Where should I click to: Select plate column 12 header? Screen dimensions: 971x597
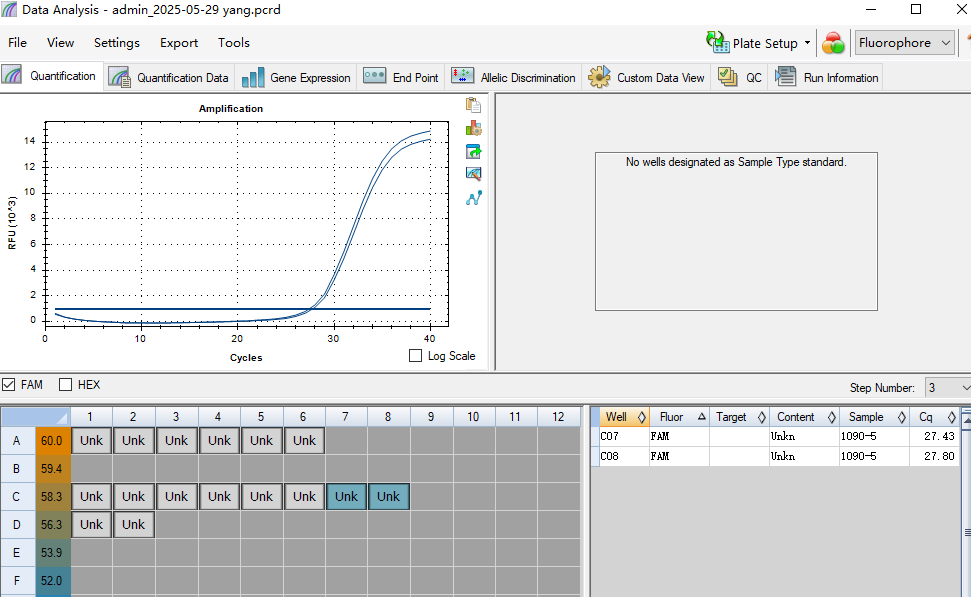(x=558, y=417)
